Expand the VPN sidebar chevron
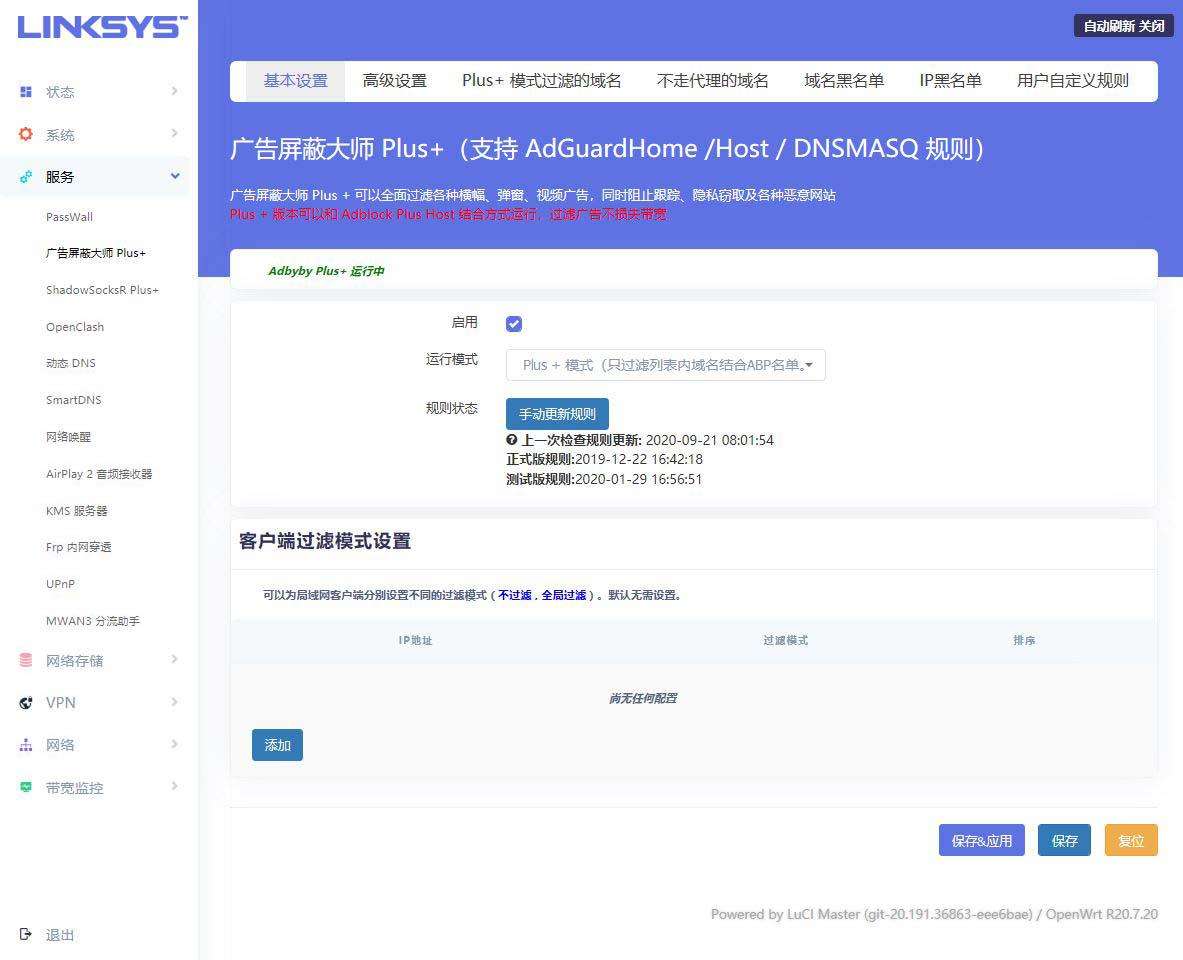 [x=175, y=703]
